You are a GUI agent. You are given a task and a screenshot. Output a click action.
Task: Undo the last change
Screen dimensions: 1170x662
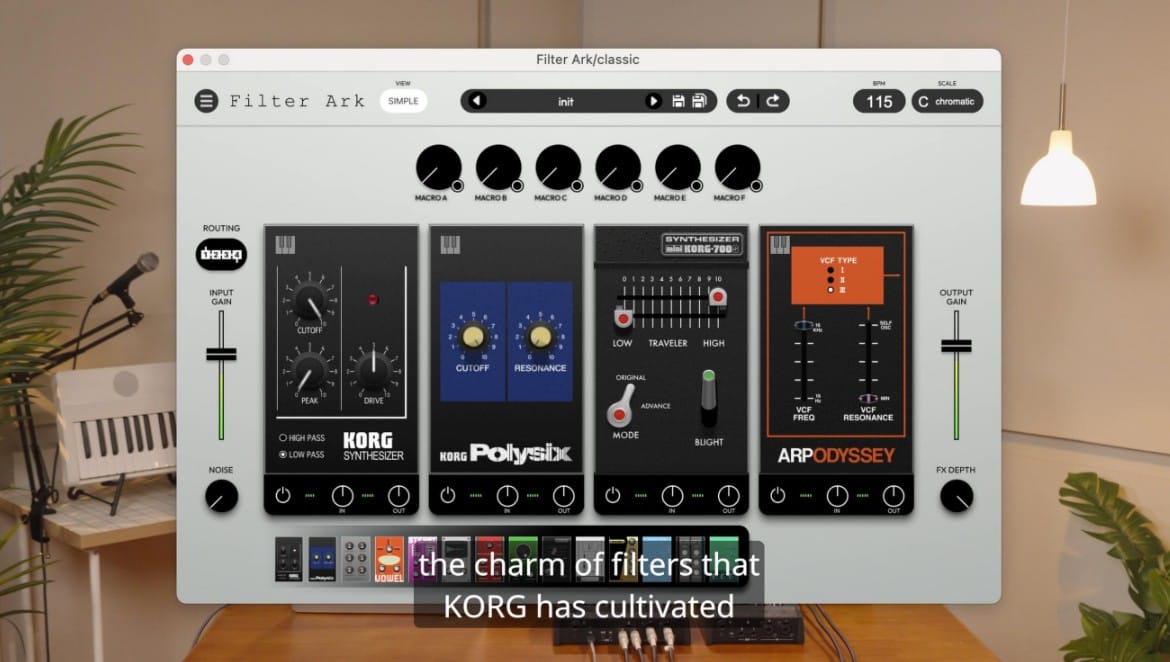[742, 101]
